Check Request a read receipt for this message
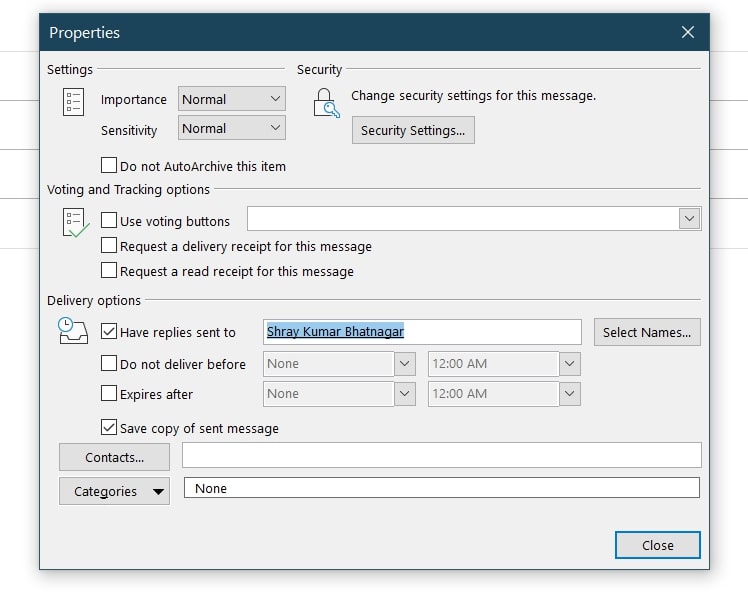The width and height of the screenshot is (748, 596). [109, 271]
